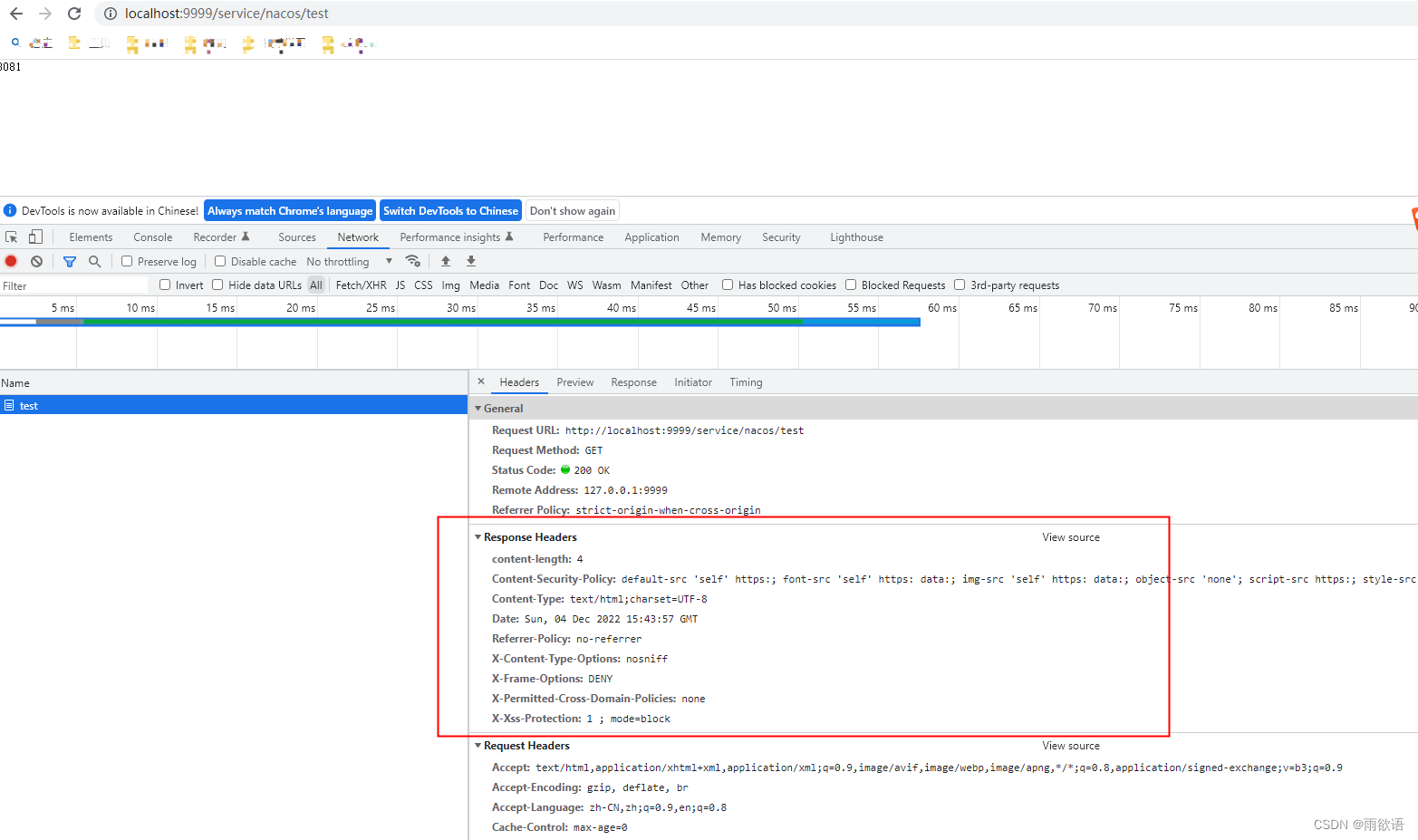Open the Console panel
This screenshot has width=1418, height=840.
[152, 237]
